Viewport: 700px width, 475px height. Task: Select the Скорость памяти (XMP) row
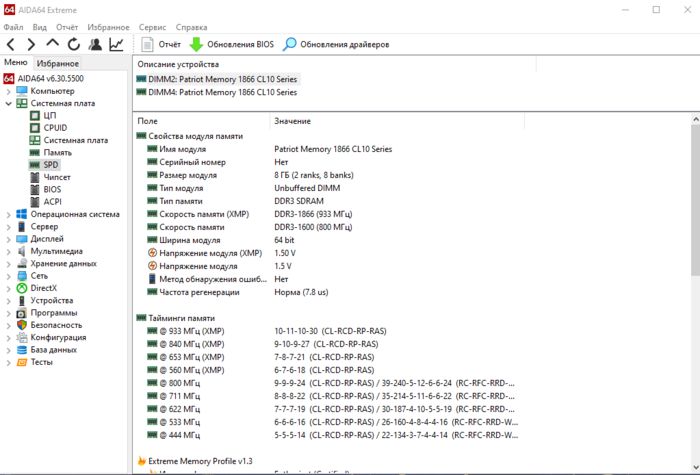tap(328, 214)
